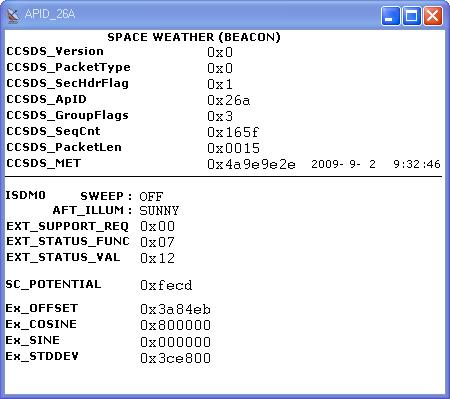Click the CCSDS_SeqCnt label
Viewport: 450px width, 399px height.
coord(53,131)
